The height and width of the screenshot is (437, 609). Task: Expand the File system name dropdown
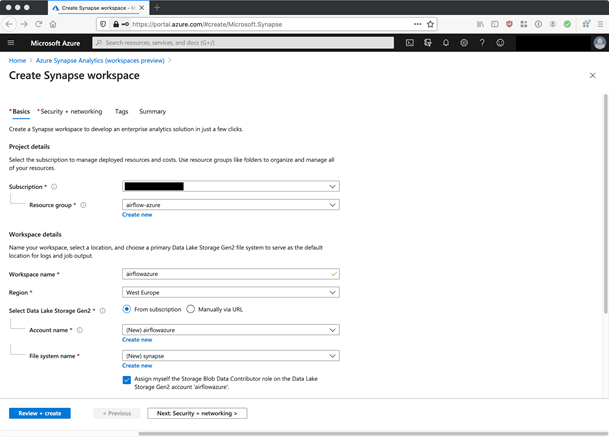(230, 355)
